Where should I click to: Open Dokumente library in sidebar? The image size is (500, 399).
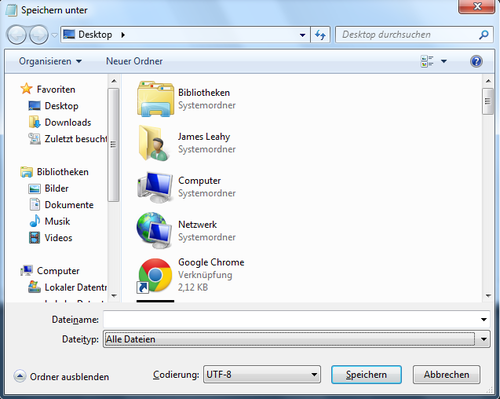pos(61,205)
